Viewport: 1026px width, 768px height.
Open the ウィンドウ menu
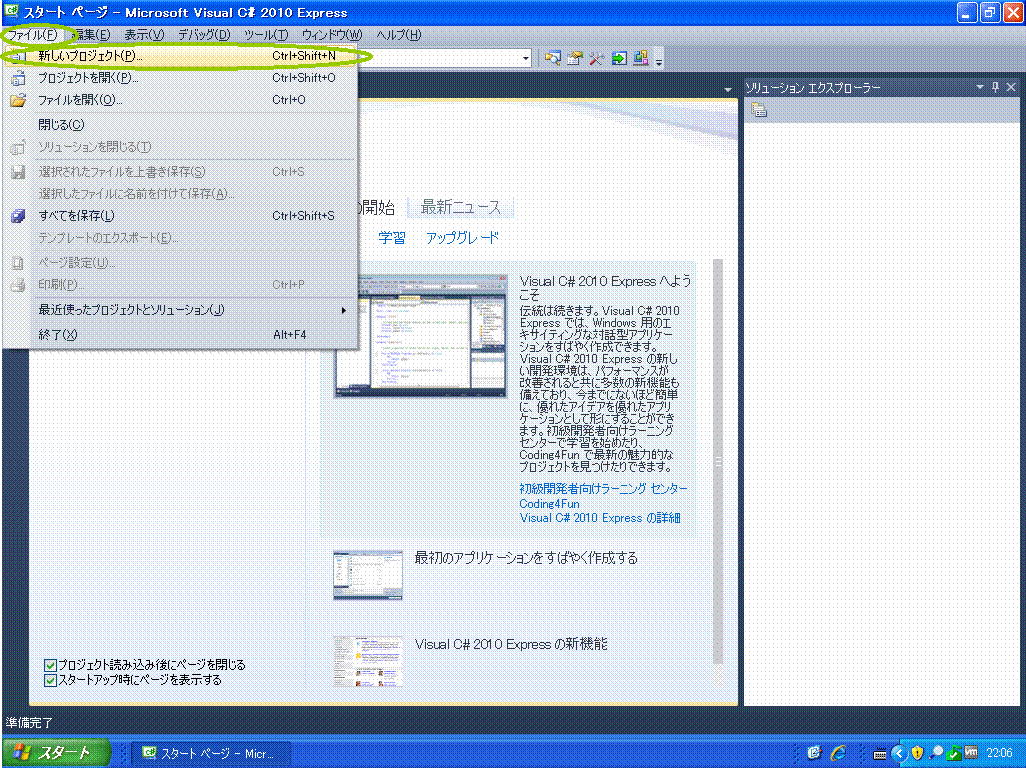point(332,35)
